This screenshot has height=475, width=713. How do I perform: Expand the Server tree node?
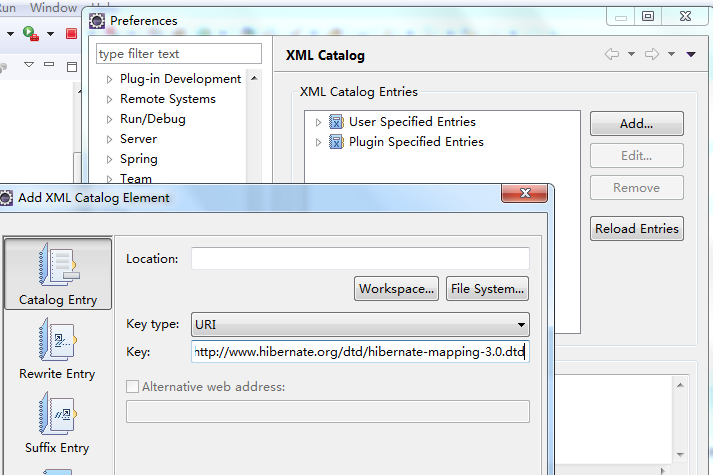109,140
